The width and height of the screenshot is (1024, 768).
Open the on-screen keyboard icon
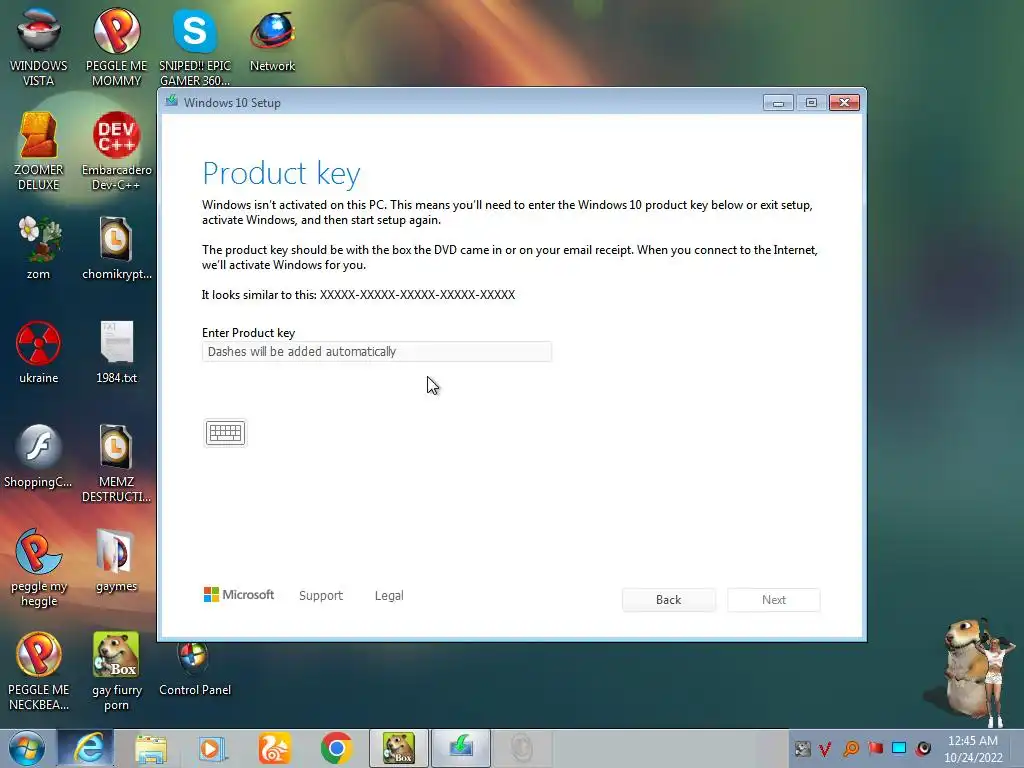tap(225, 432)
